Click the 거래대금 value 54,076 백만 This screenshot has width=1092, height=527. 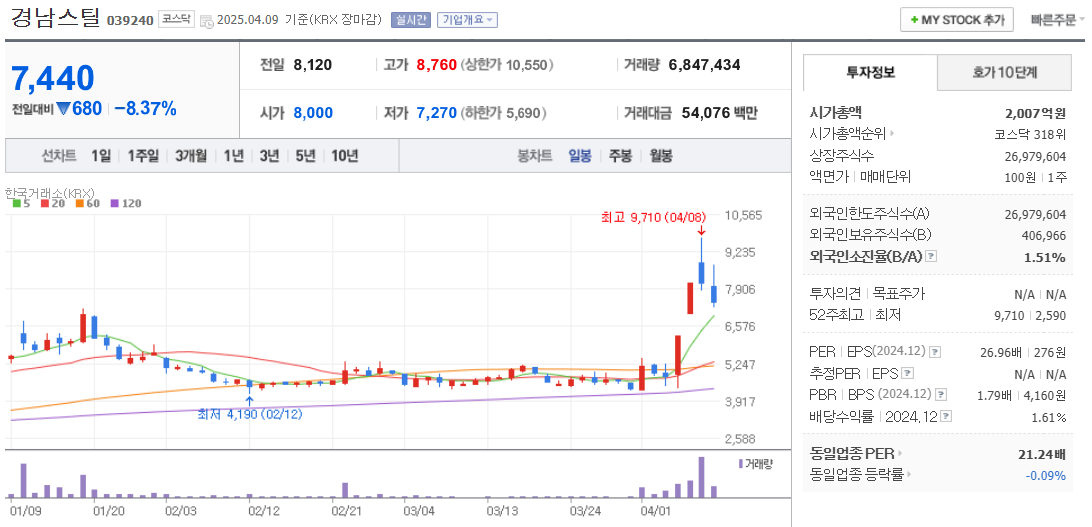tap(717, 113)
